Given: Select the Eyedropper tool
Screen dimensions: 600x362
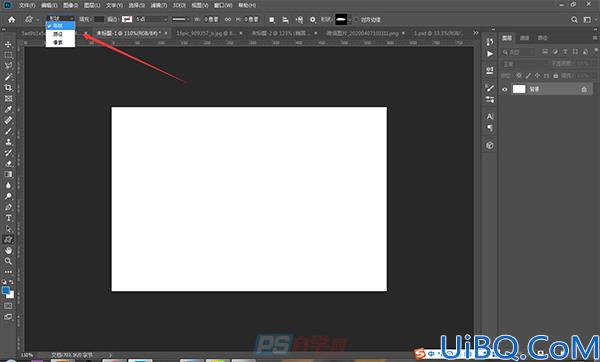Looking at the screenshot, I should tap(8, 109).
